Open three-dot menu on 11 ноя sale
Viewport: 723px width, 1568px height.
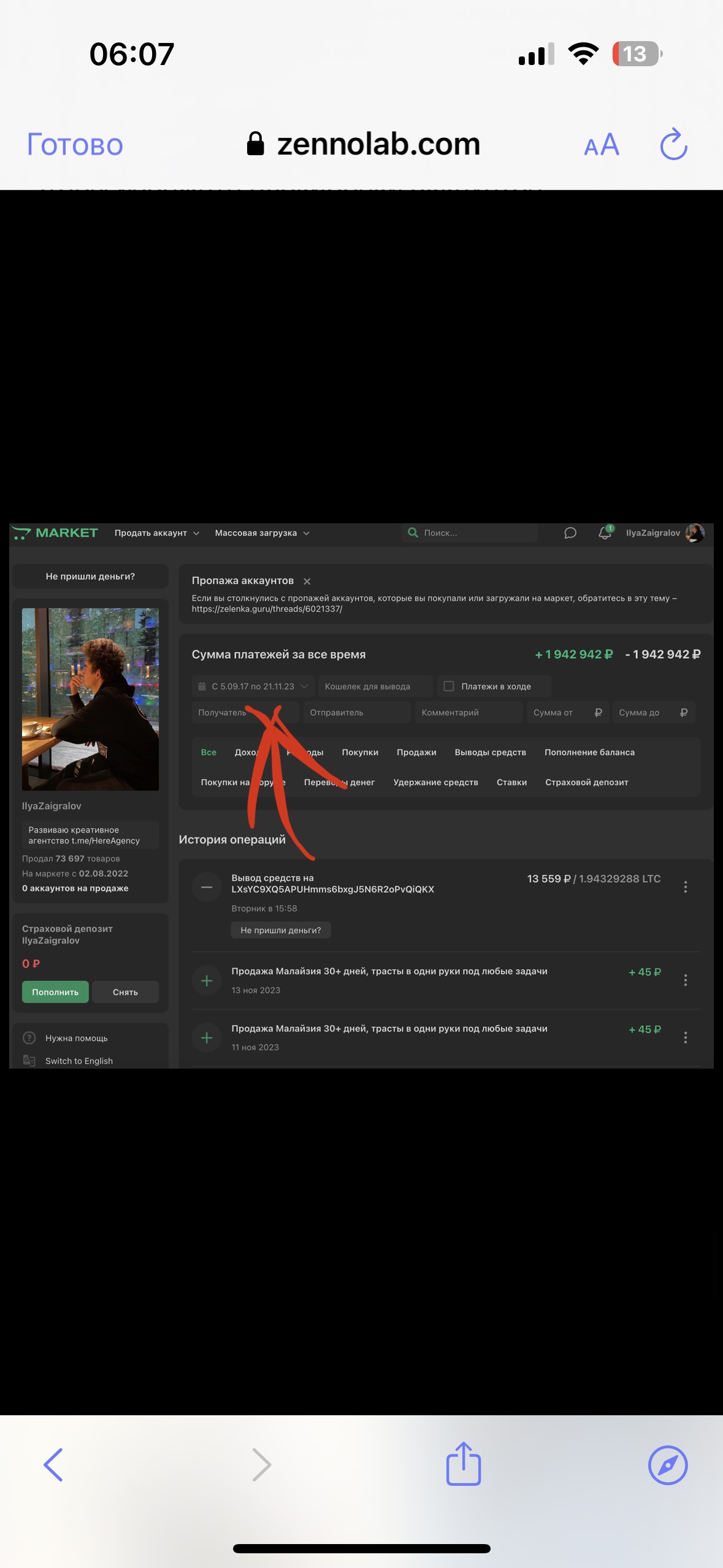(686, 1037)
